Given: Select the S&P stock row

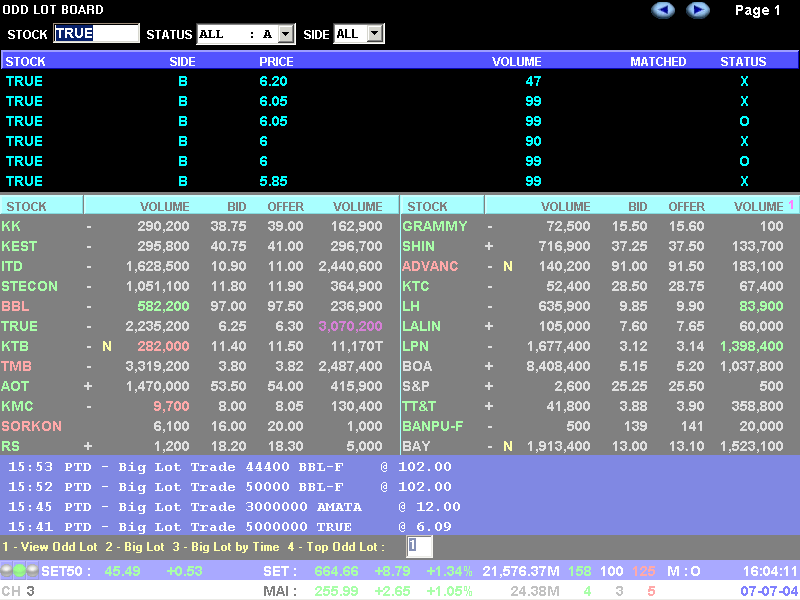Looking at the screenshot, I should click(x=601, y=386).
